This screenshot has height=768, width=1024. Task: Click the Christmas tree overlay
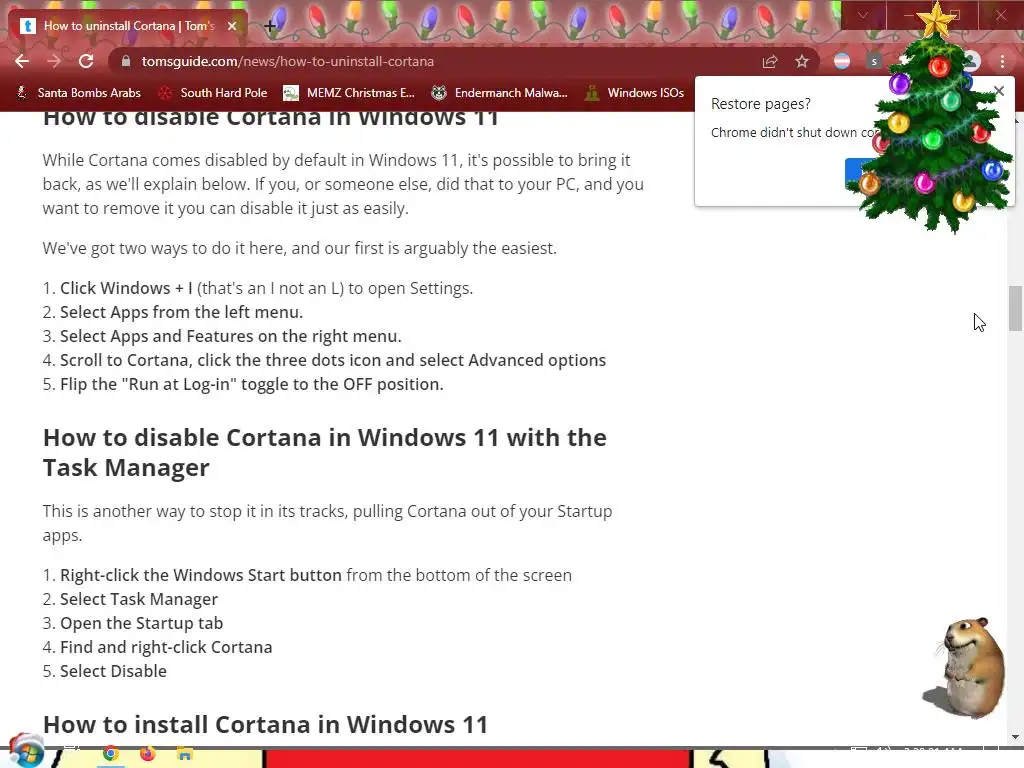point(935,124)
